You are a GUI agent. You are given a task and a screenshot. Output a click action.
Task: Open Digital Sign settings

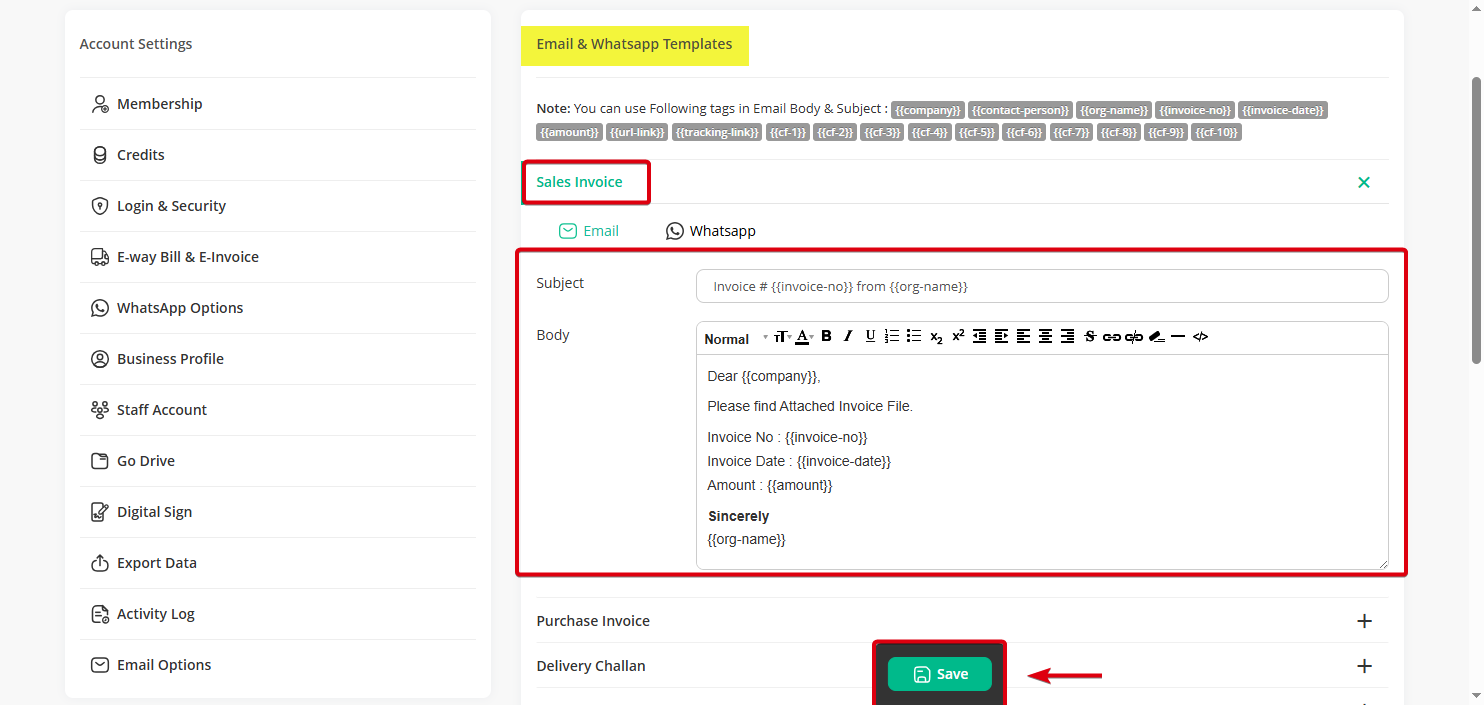coord(278,512)
